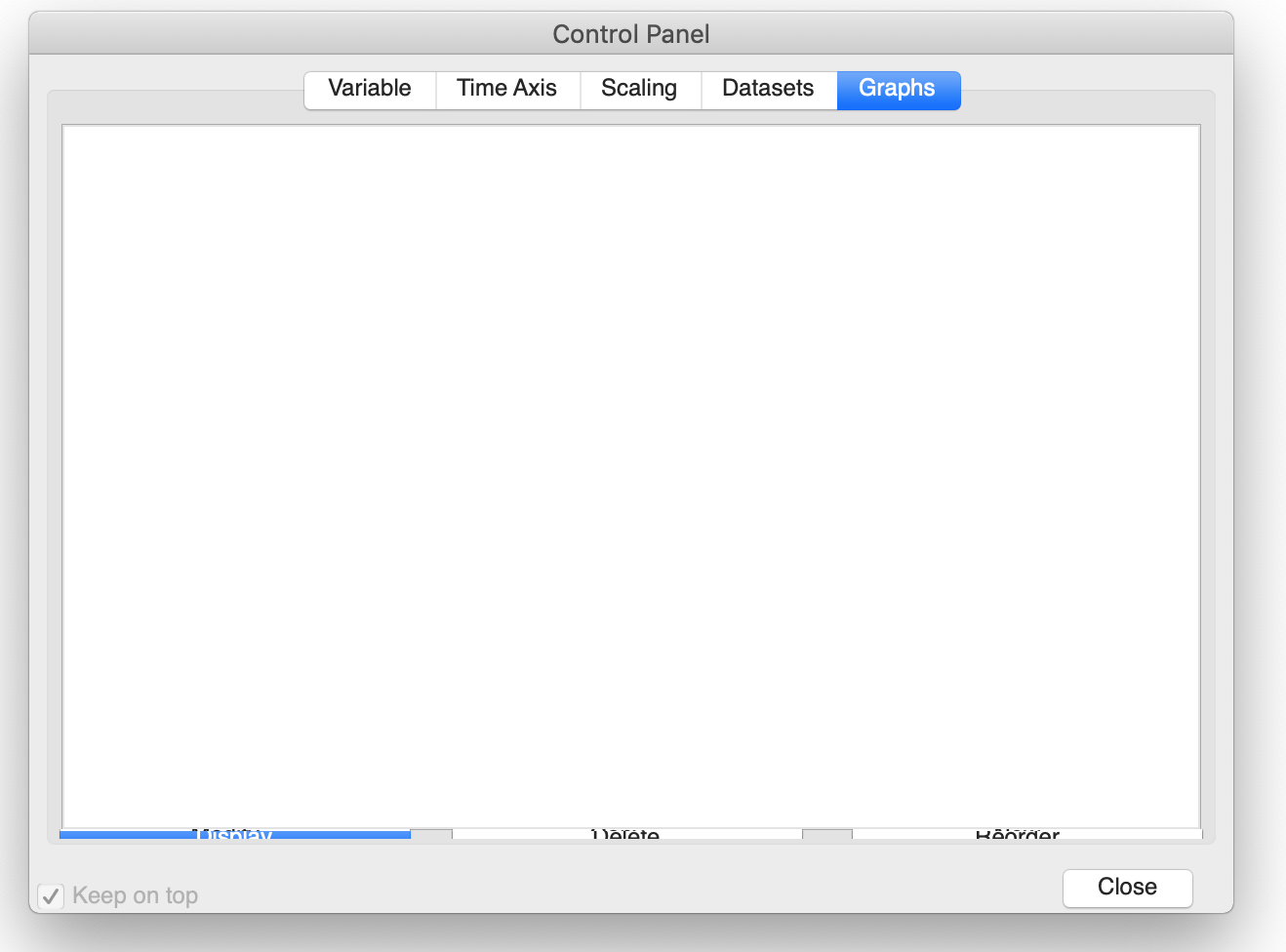Click inside the empty graphs list box
This screenshot has width=1286, height=952.
click(631, 476)
